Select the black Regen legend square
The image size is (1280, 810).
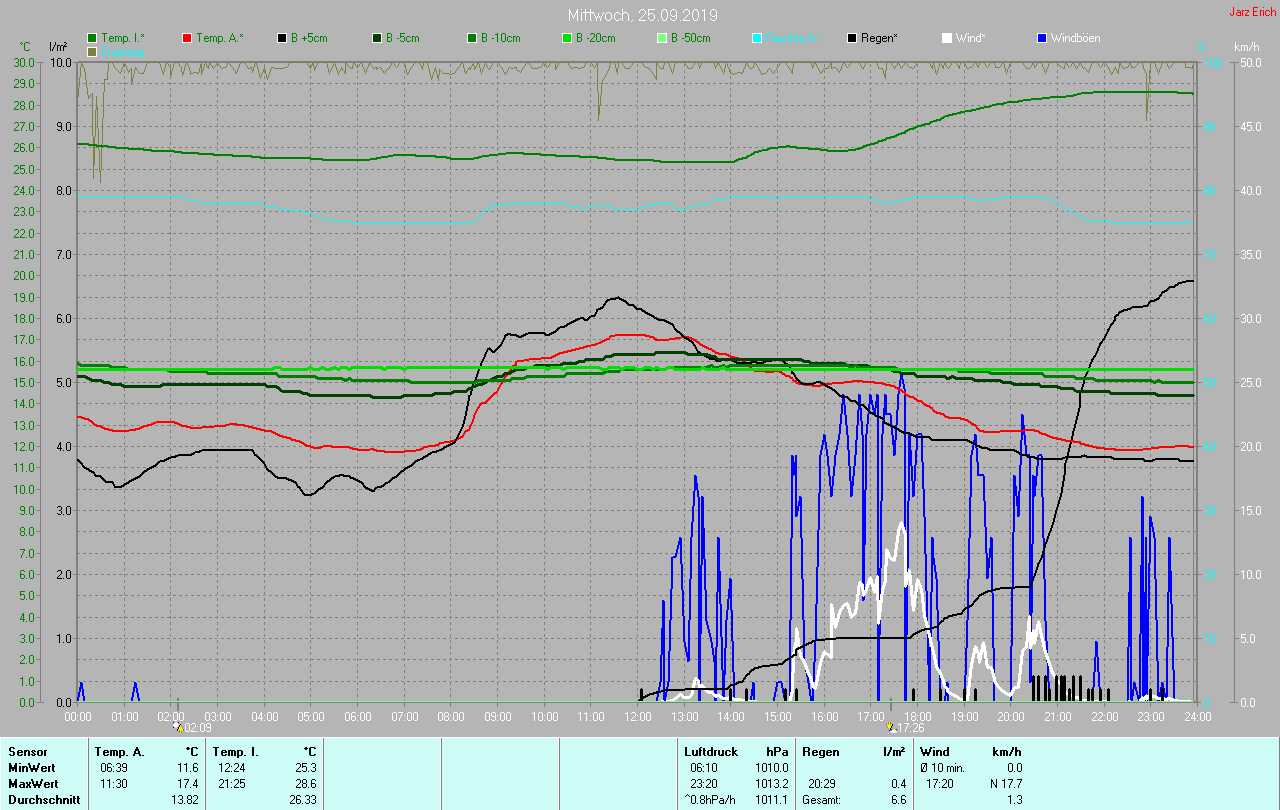(852, 38)
